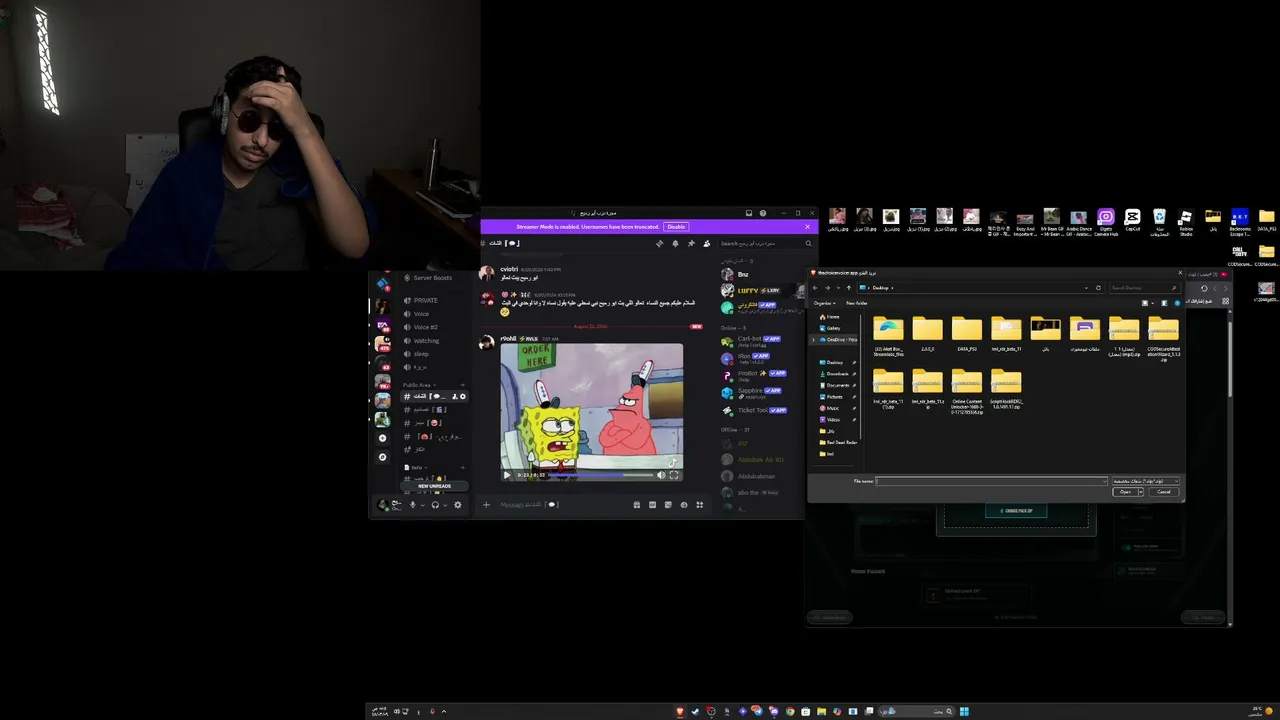
Task: Open the sticker picker in Discord
Action: click(668, 505)
